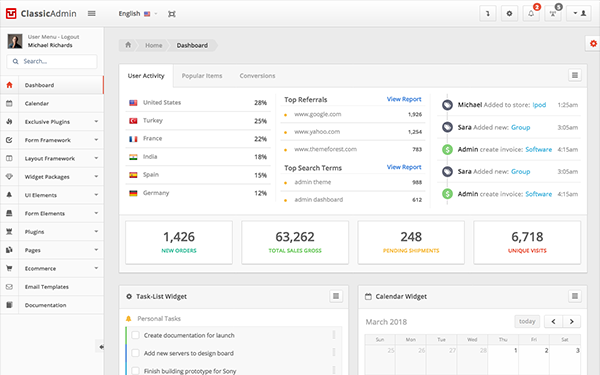Check 'Finish building prototype for Sony' task
600x375 pixels.
tap(135, 370)
